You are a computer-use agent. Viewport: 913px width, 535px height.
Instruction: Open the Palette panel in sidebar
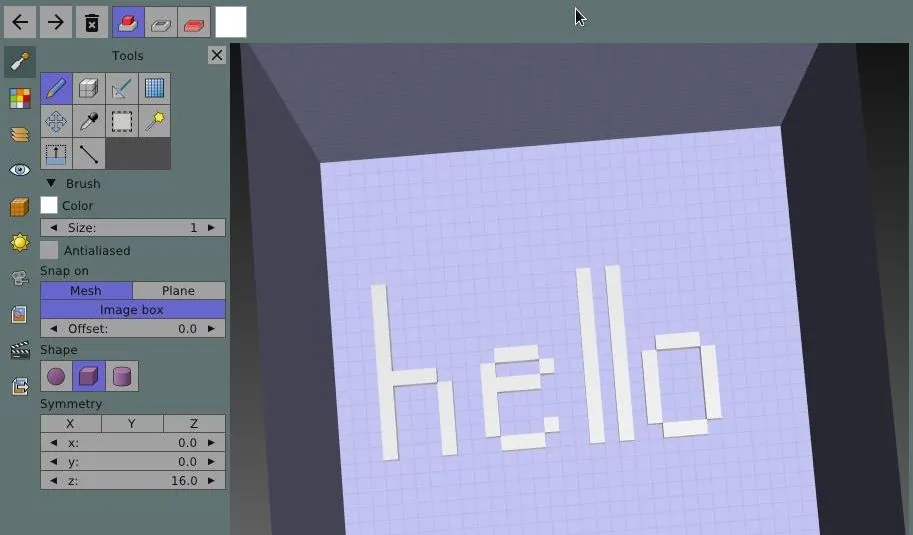20,98
